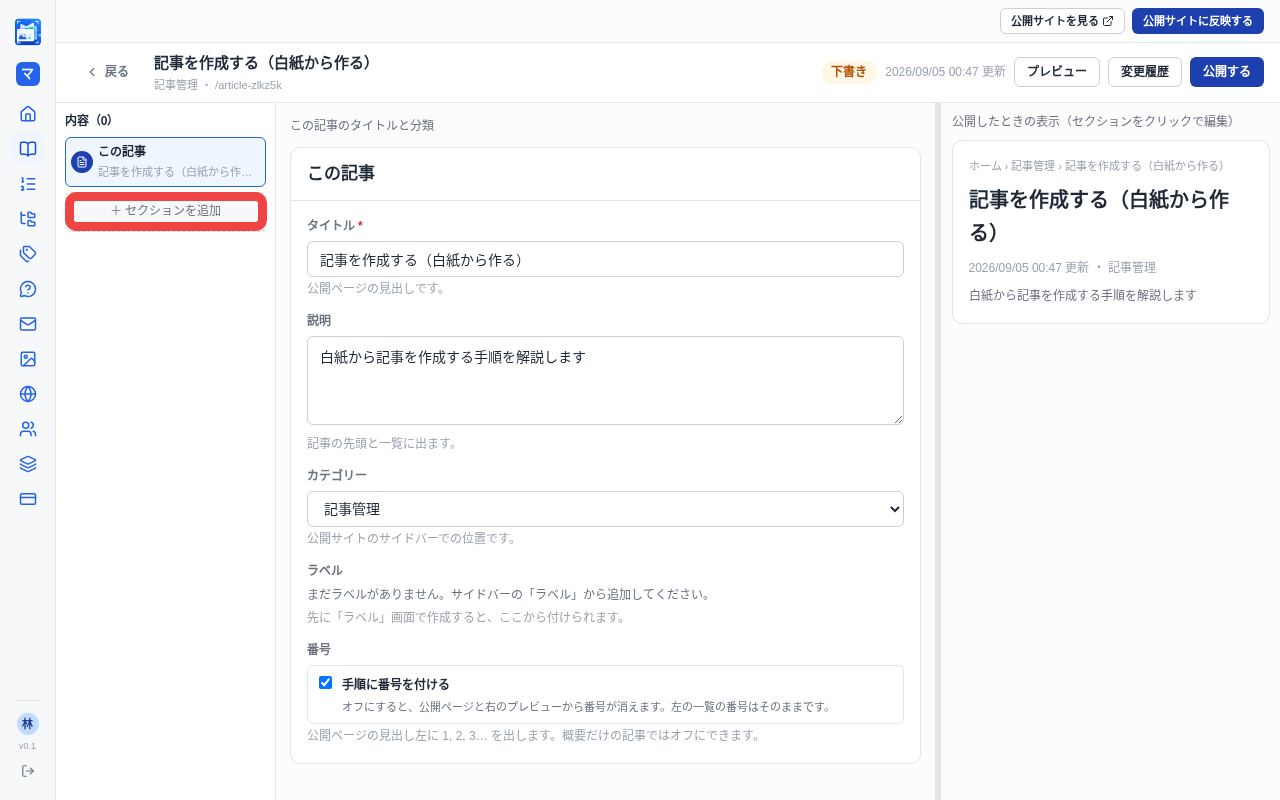This screenshot has width=1280, height=800.
Task: Open the billing card icon
Action: tap(28, 499)
